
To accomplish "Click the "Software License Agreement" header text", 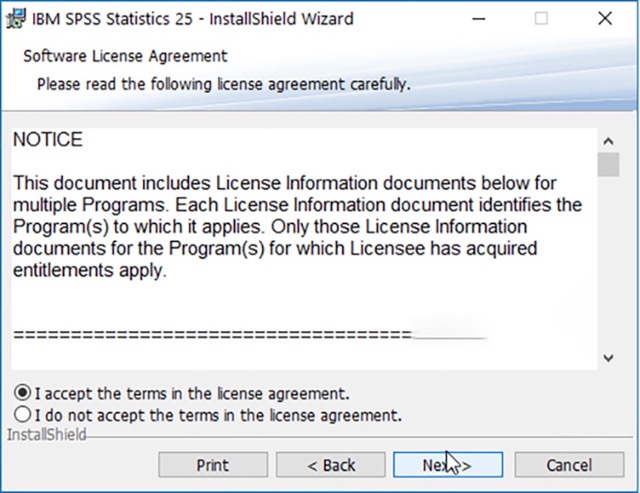I will click(125, 56).
